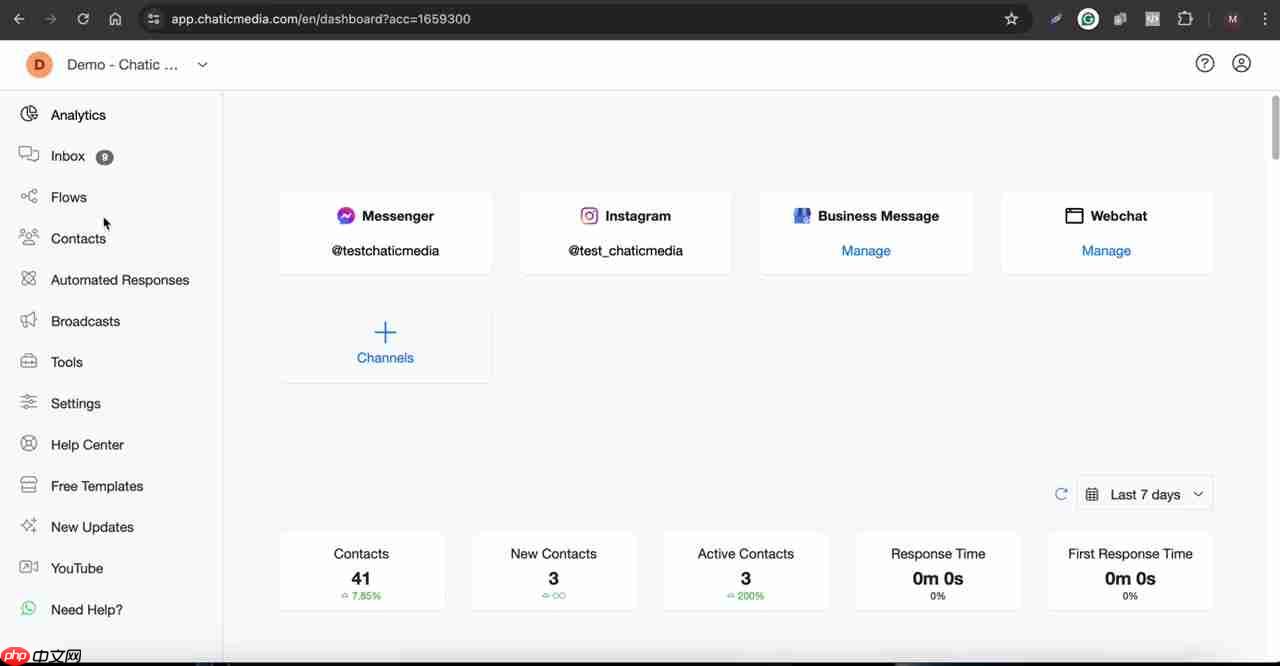Image resolution: width=1280 pixels, height=666 pixels.
Task: Click the Contacts stat card showing 41
Action: (361, 572)
